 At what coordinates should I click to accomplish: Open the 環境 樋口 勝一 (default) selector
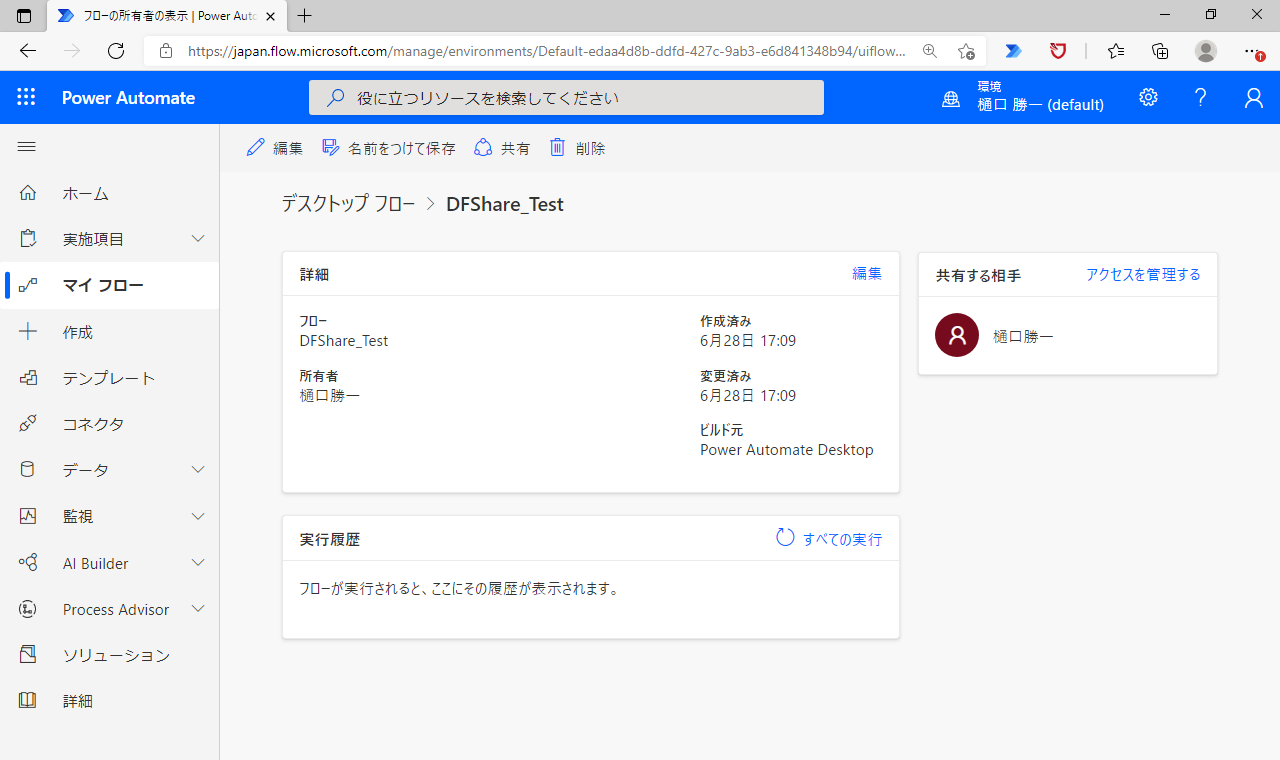[1023, 97]
